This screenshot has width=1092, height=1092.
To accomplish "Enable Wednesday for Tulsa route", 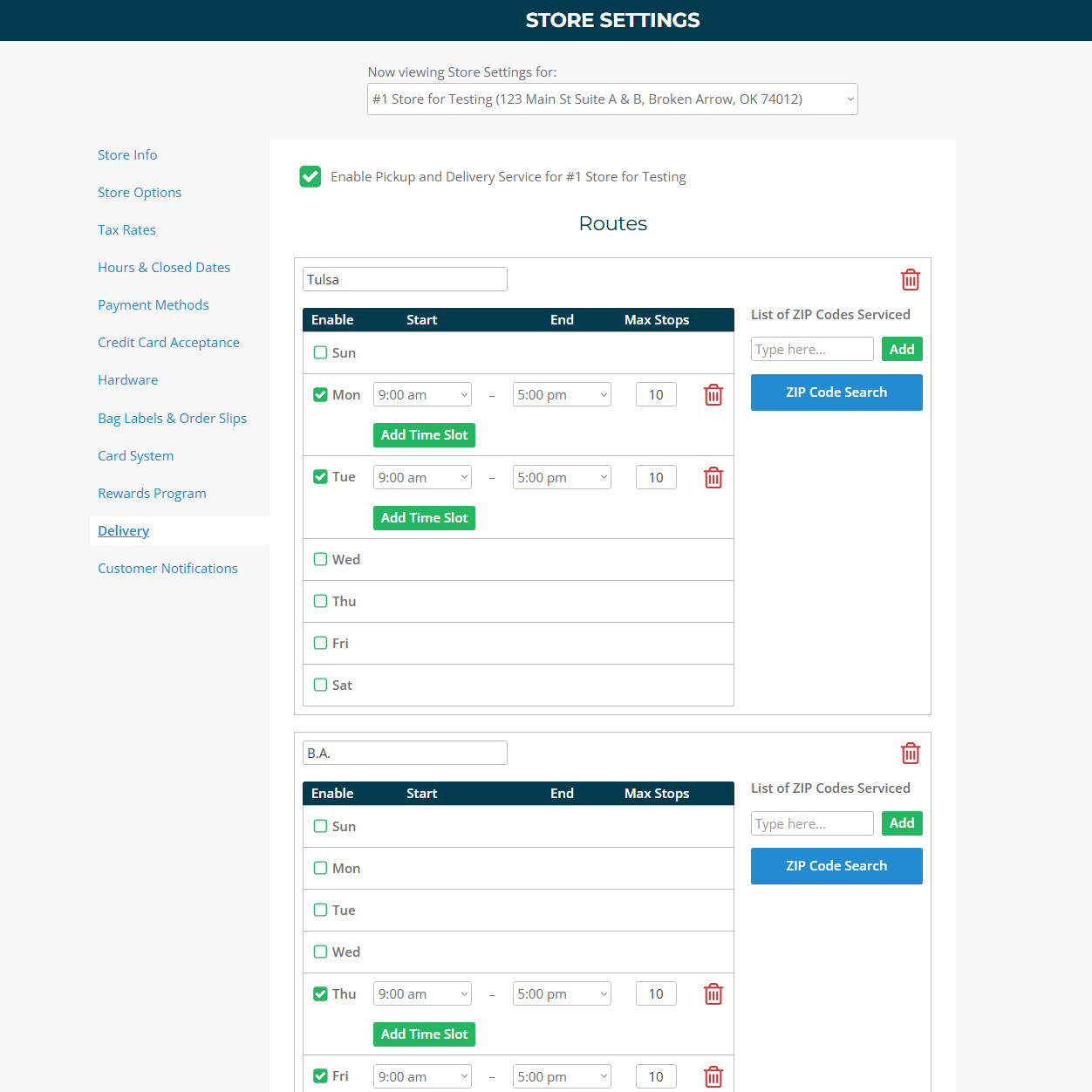I will (320, 559).
